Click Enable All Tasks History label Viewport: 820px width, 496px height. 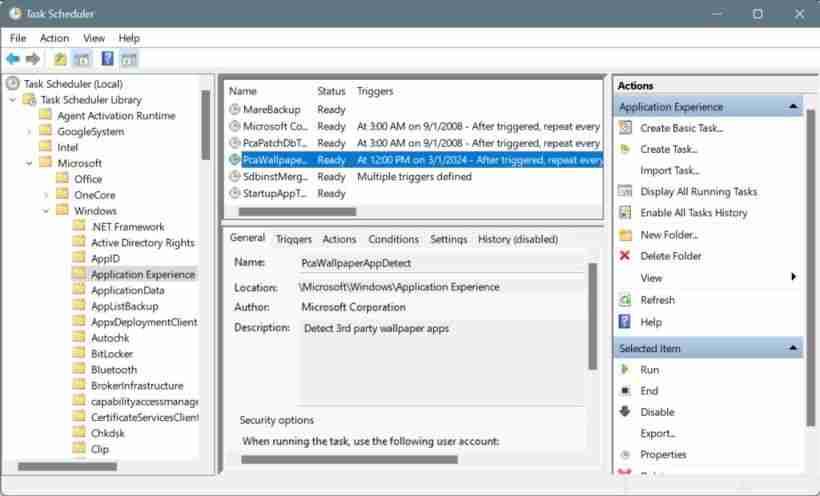(694, 212)
